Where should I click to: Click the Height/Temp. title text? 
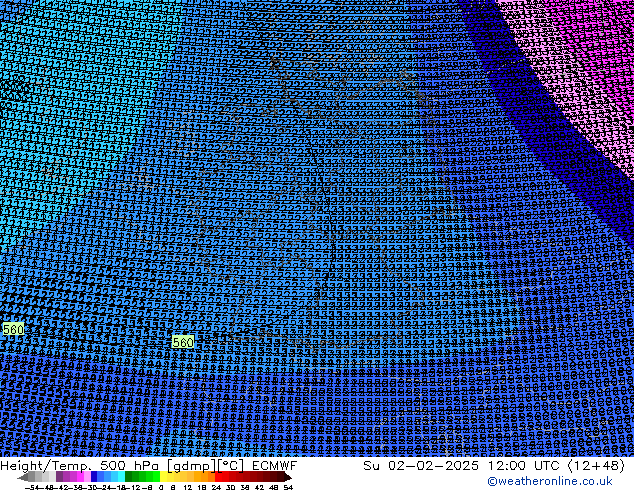click(47, 466)
